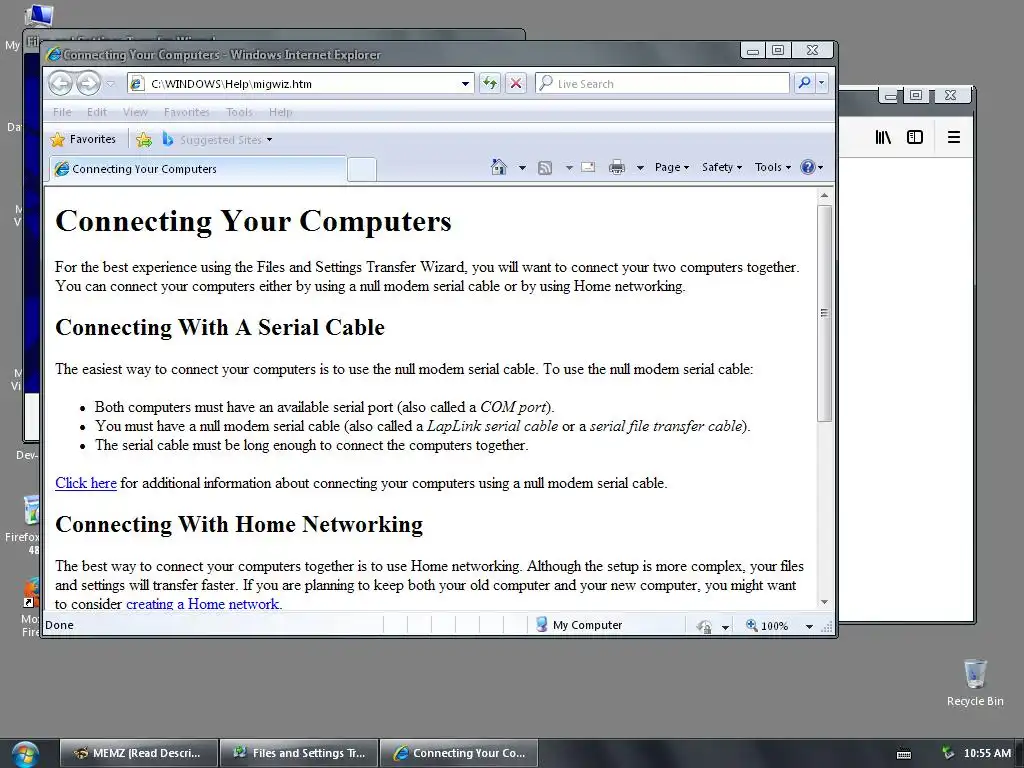Click the Print icon

[616, 168]
